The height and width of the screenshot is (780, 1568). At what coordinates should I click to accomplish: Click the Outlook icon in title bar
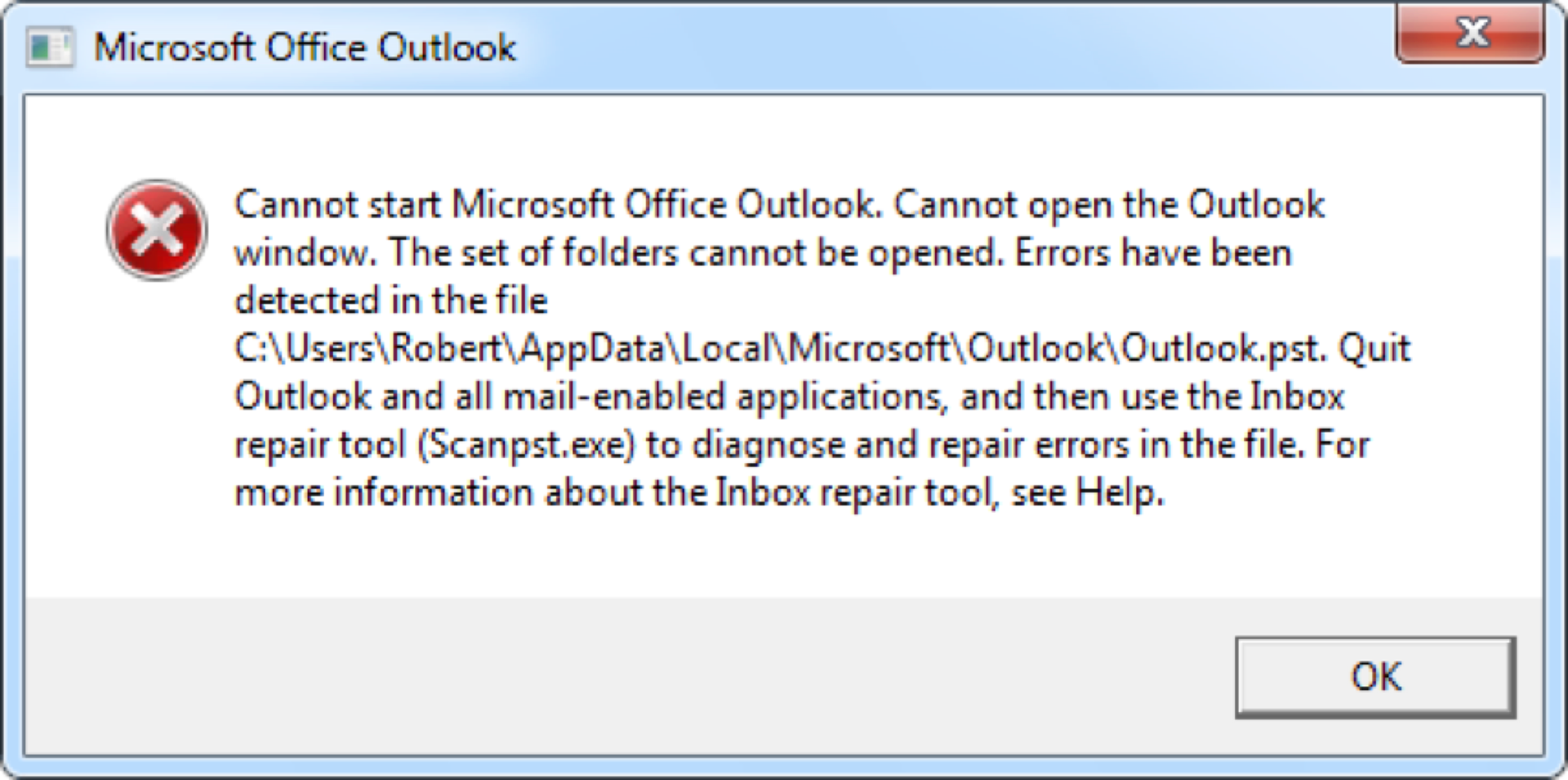(x=49, y=47)
